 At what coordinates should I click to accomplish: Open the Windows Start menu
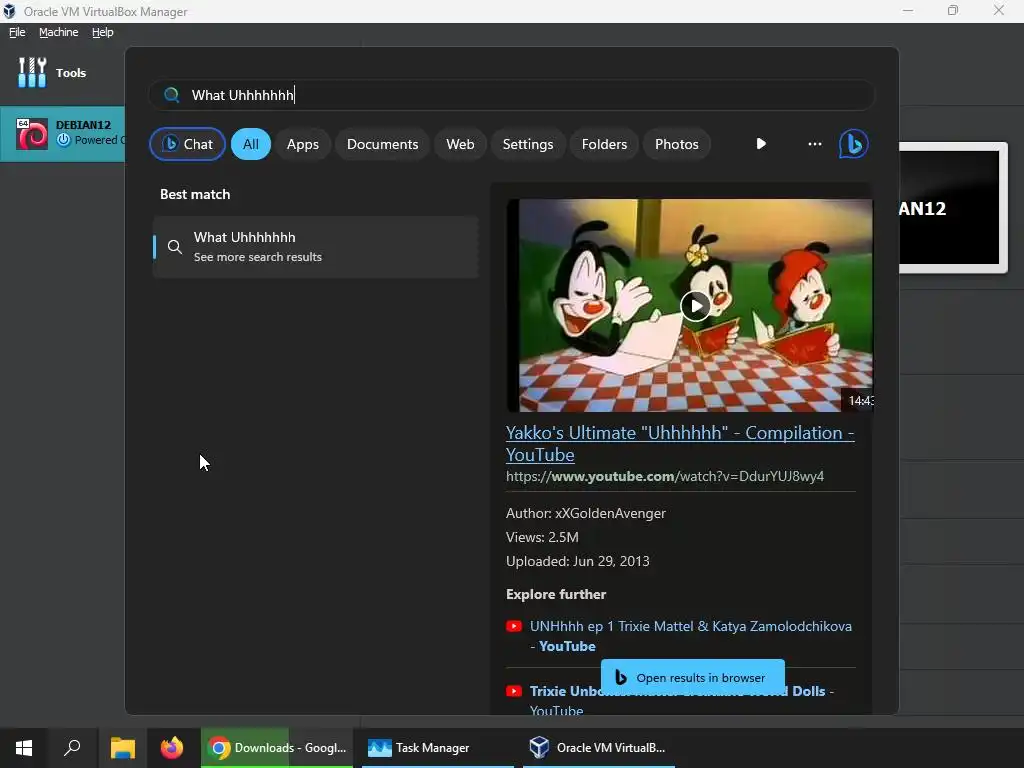(x=24, y=748)
